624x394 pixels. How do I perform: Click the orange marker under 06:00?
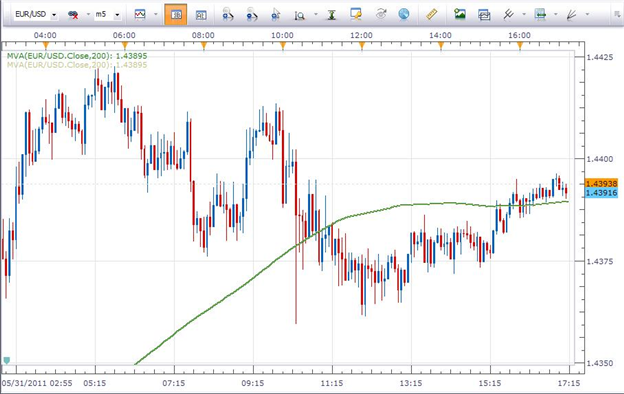coord(125,45)
